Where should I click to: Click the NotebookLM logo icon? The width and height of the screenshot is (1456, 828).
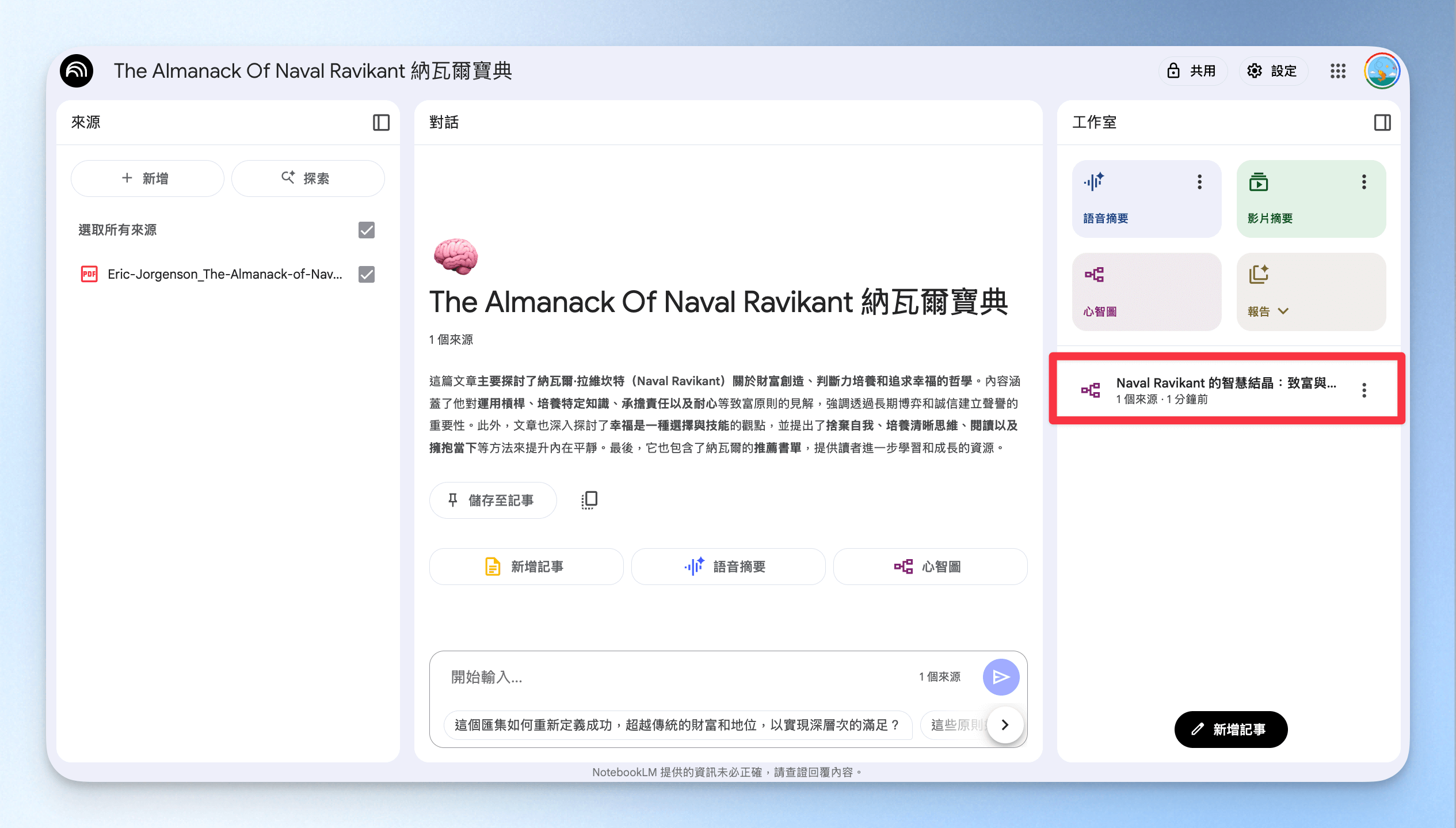[x=77, y=71]
